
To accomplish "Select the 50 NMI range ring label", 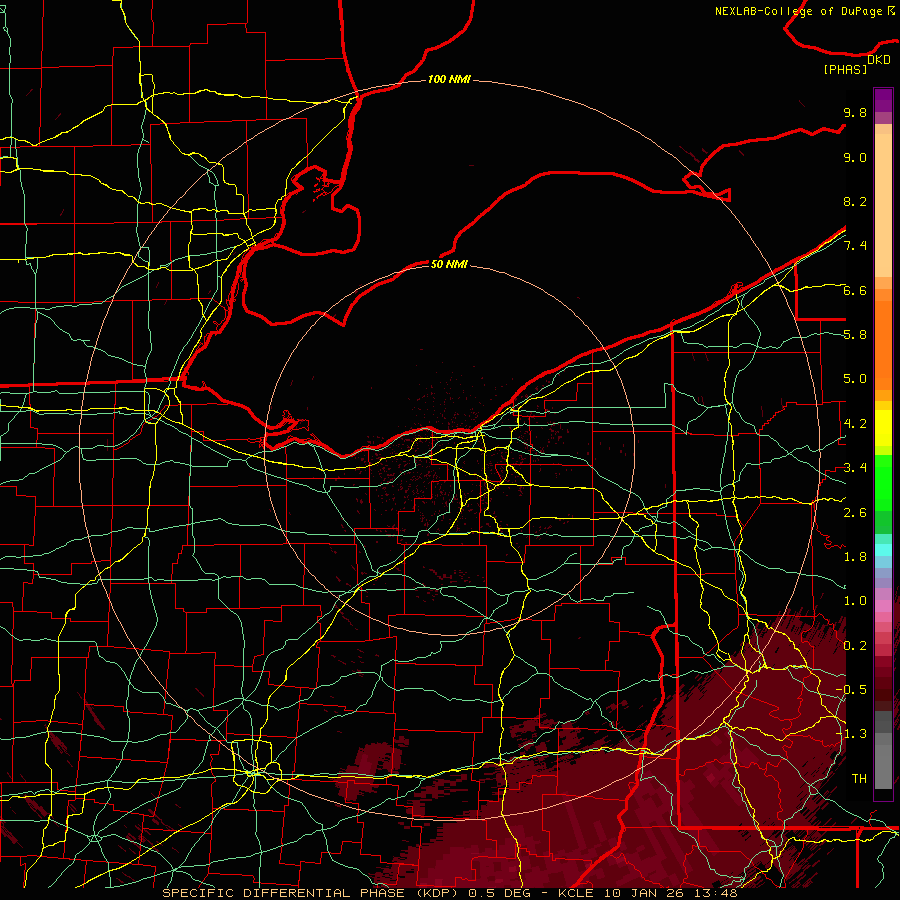I will [x=449, y=264].
